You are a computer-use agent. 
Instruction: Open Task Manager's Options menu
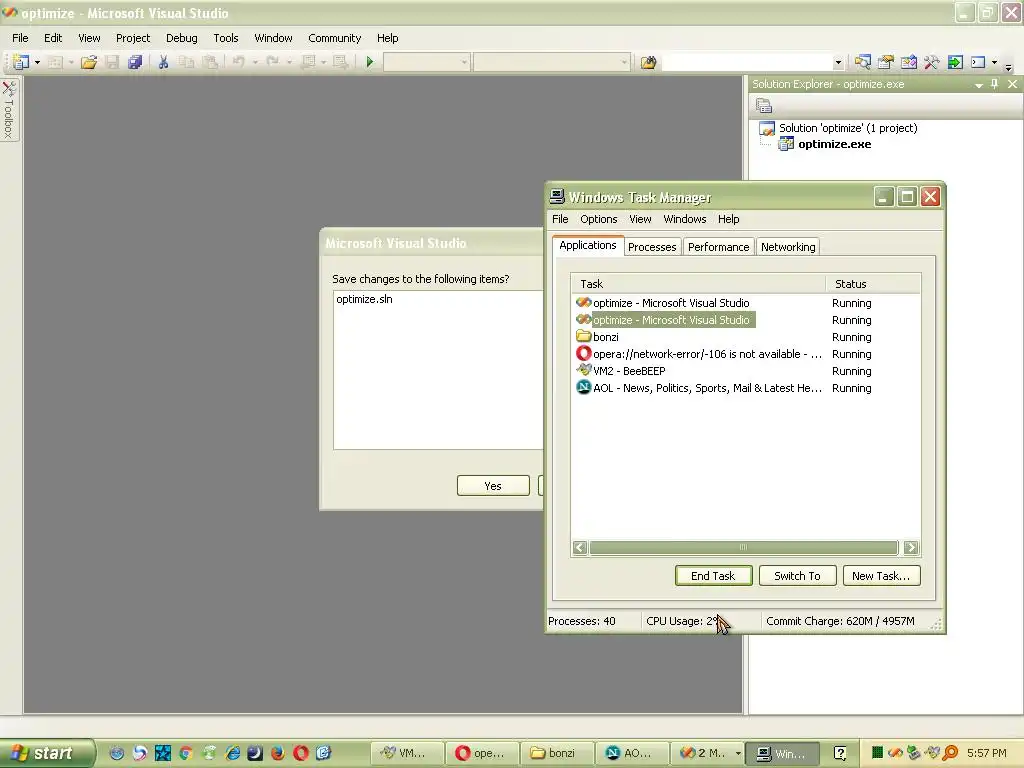[x=598, y=219]
